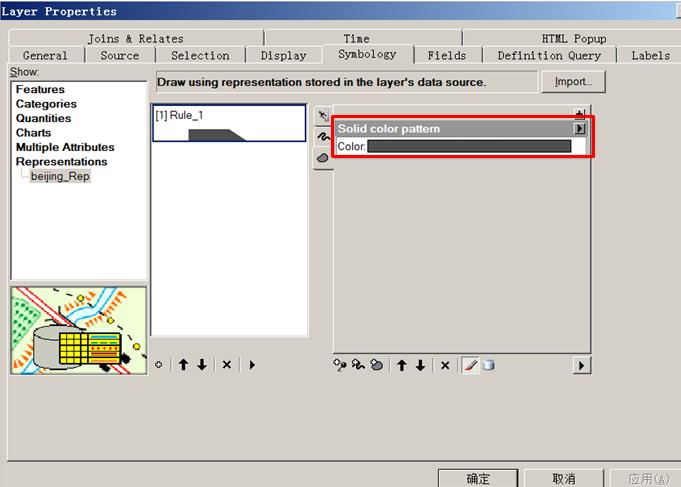
Task: Cancel with the 取消 button
Action: [564, 478]
